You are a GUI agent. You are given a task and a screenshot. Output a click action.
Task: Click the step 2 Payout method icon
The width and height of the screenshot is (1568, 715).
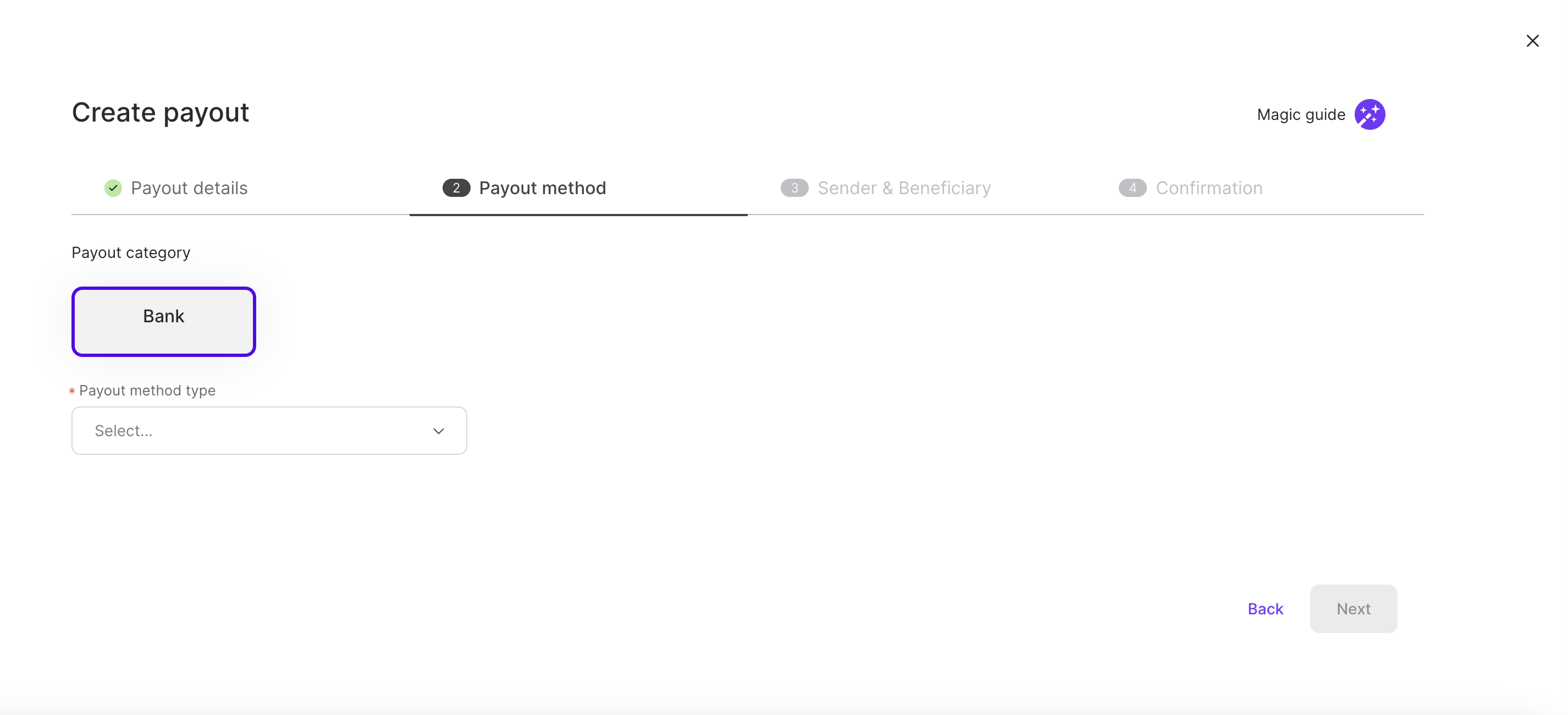pos(455,187)
